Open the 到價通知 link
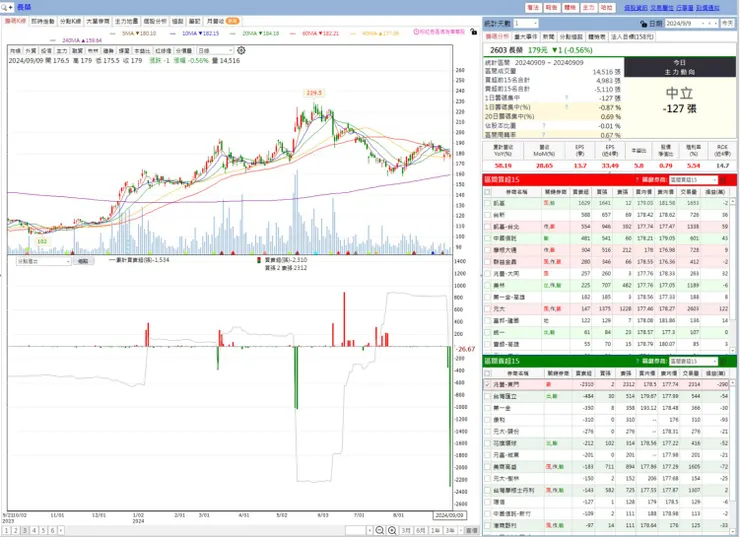740x537 pixels. coord(709,8)
